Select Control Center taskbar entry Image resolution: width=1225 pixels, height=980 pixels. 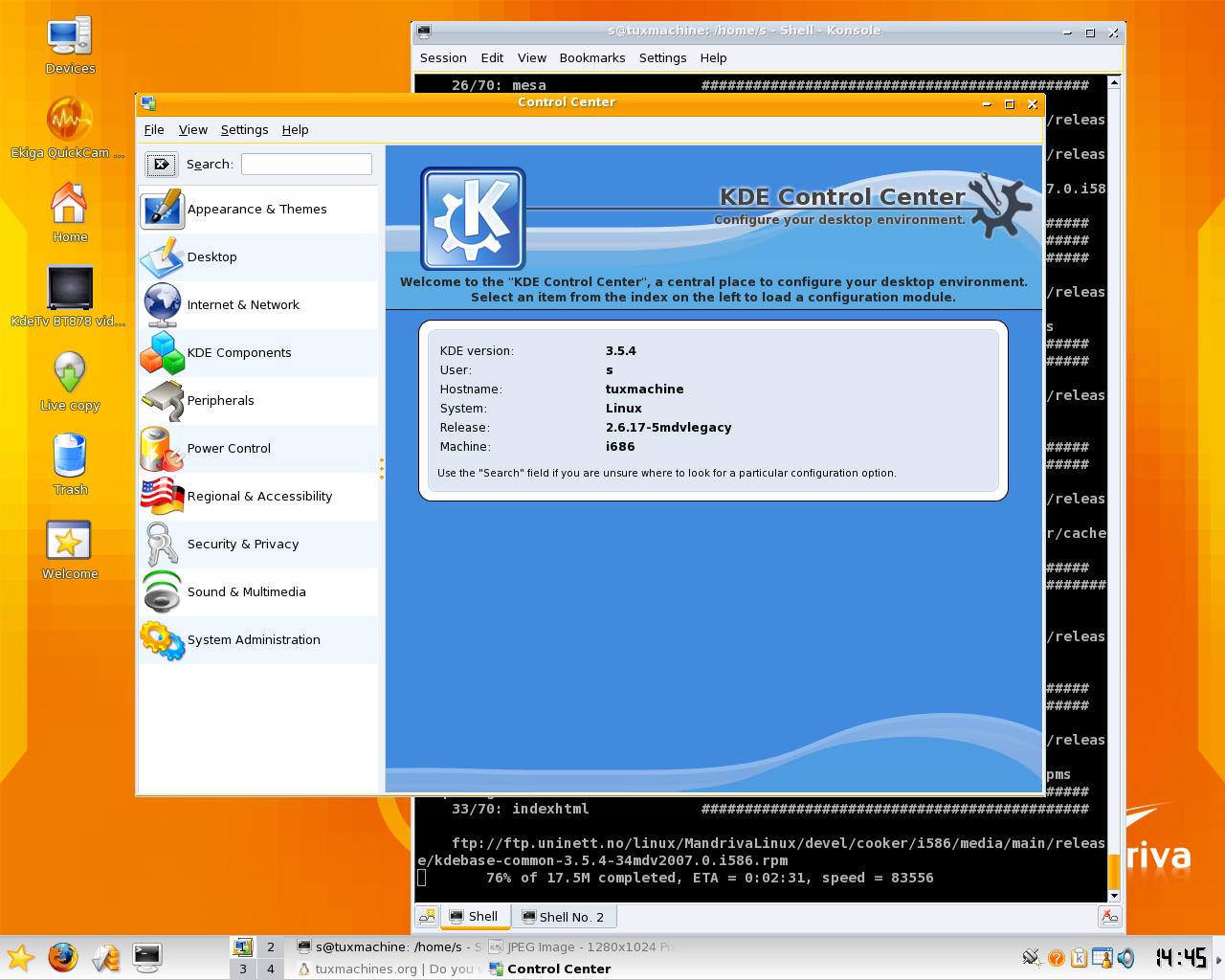[580, 969]
